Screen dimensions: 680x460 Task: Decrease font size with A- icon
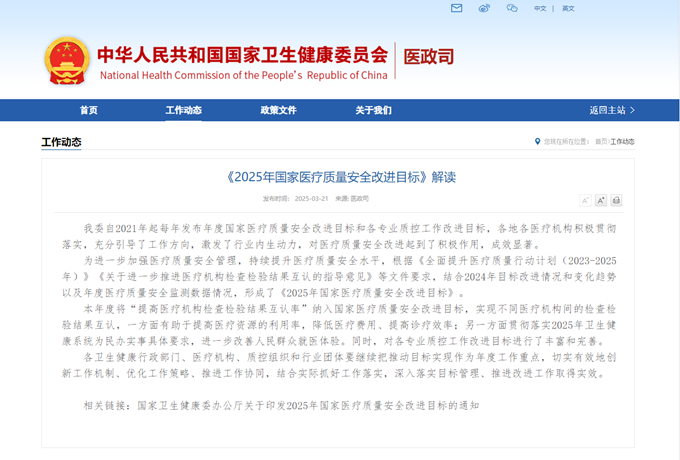pos(585,200)
